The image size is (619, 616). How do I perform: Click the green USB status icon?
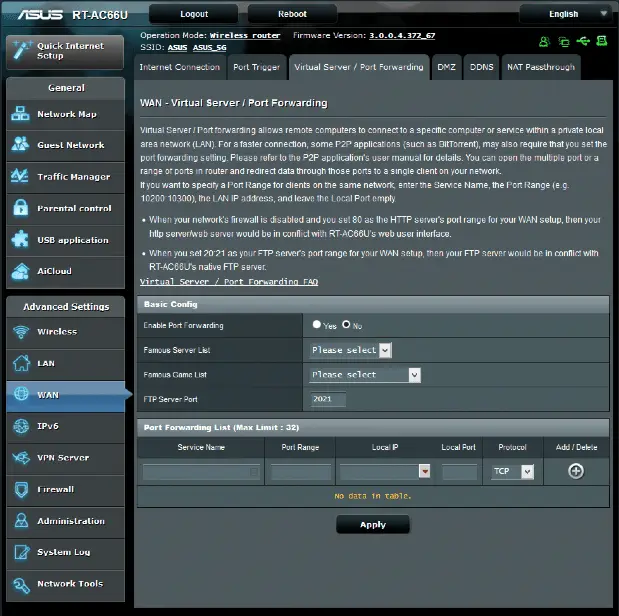pyautogui.click(x=583, y=41)
